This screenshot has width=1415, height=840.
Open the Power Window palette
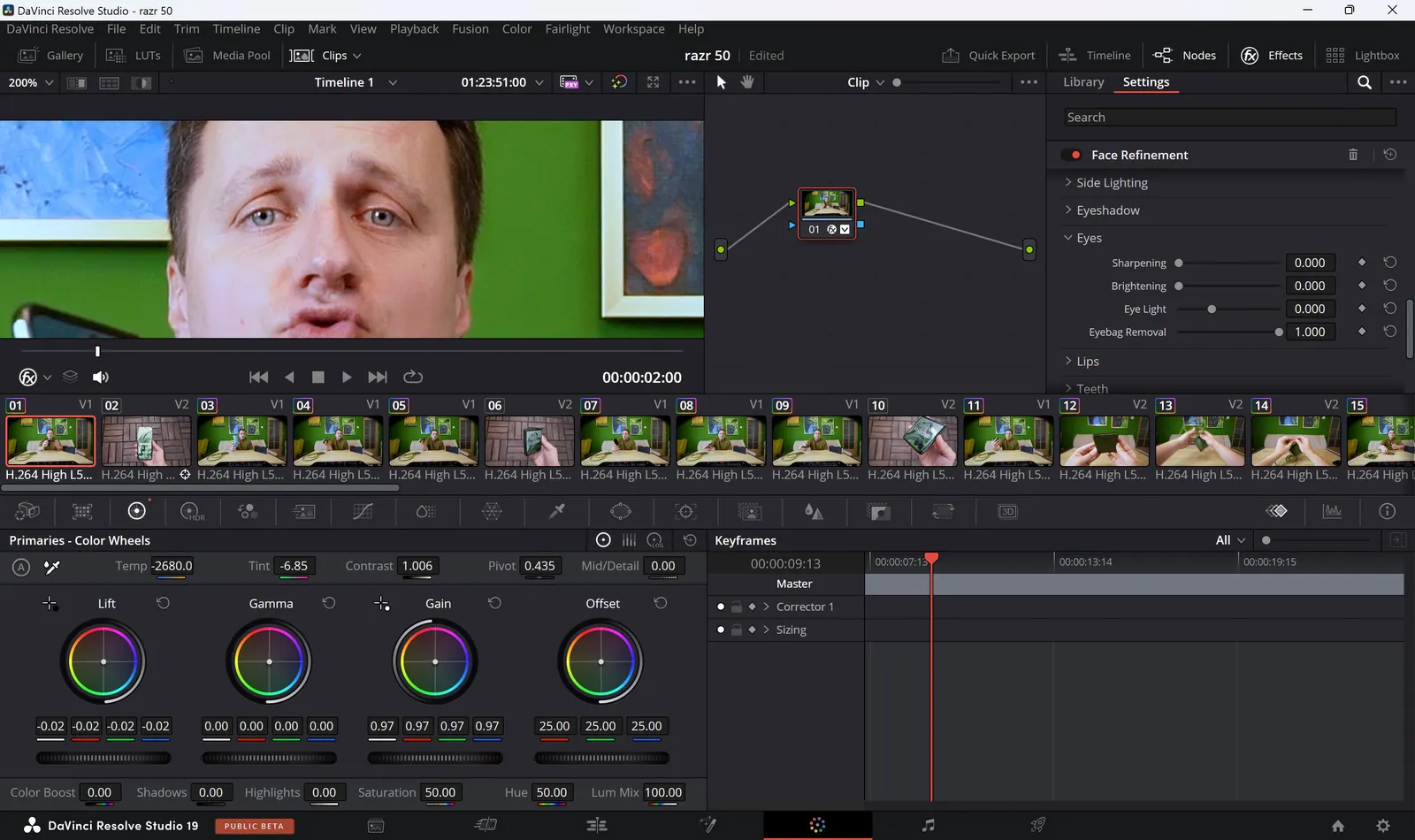tap(621, 512)
